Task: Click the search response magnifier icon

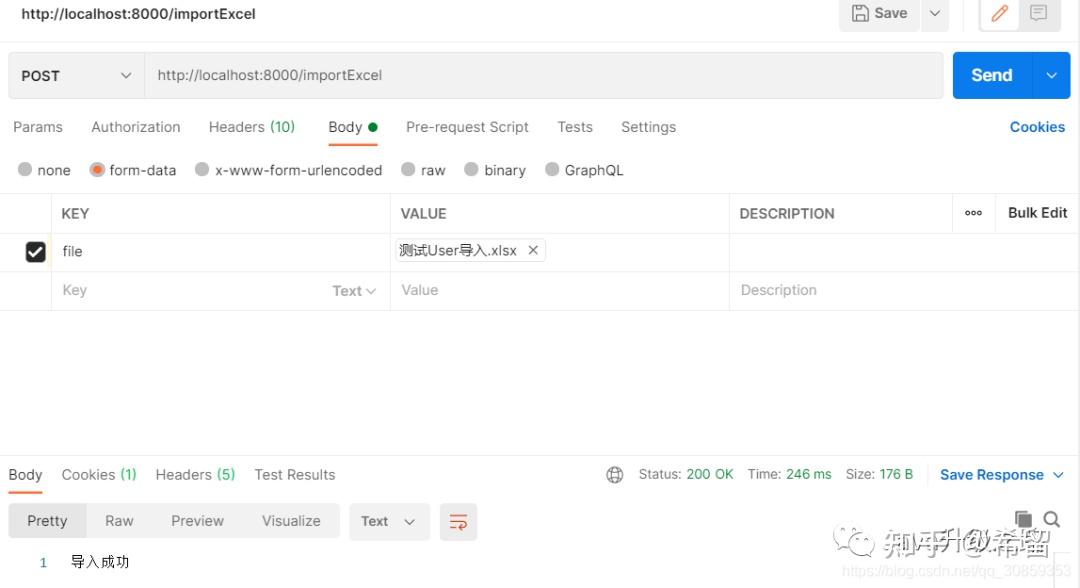Action: (1052, 518)
